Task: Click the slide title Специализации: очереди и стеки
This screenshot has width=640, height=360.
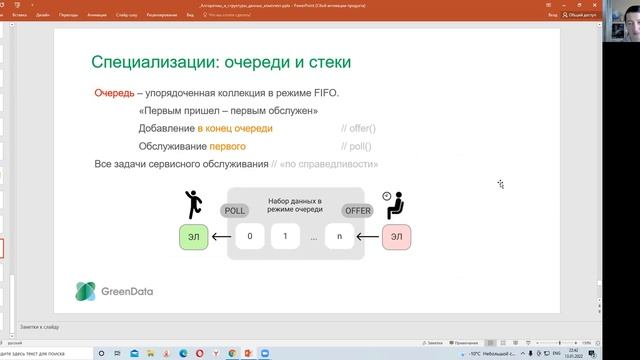Action: coord(221,62)
